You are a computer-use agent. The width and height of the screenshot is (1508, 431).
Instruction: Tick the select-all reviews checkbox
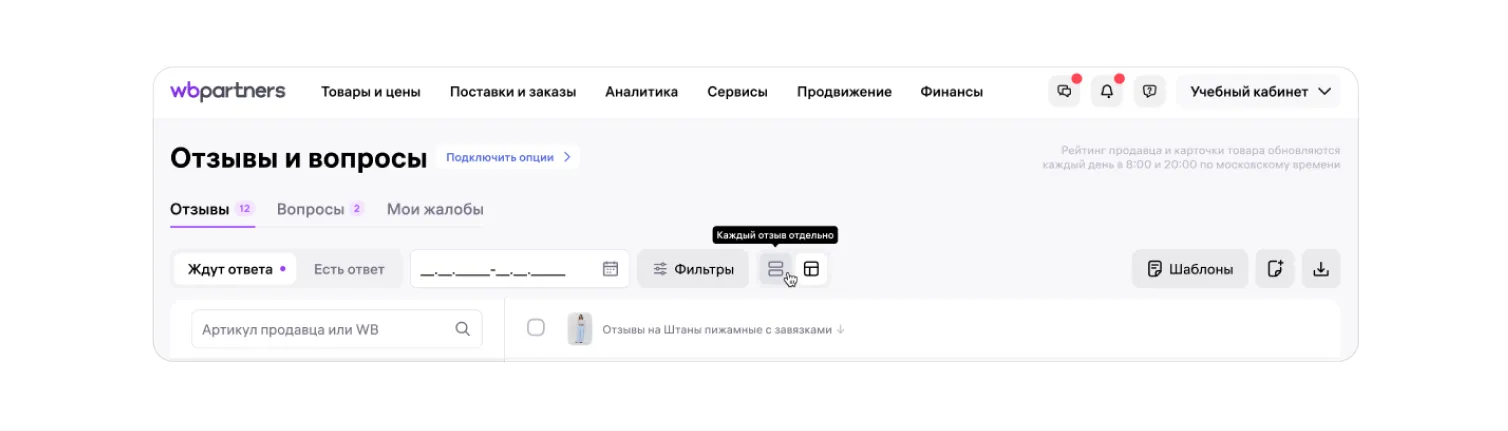click(x=536, y=328)
